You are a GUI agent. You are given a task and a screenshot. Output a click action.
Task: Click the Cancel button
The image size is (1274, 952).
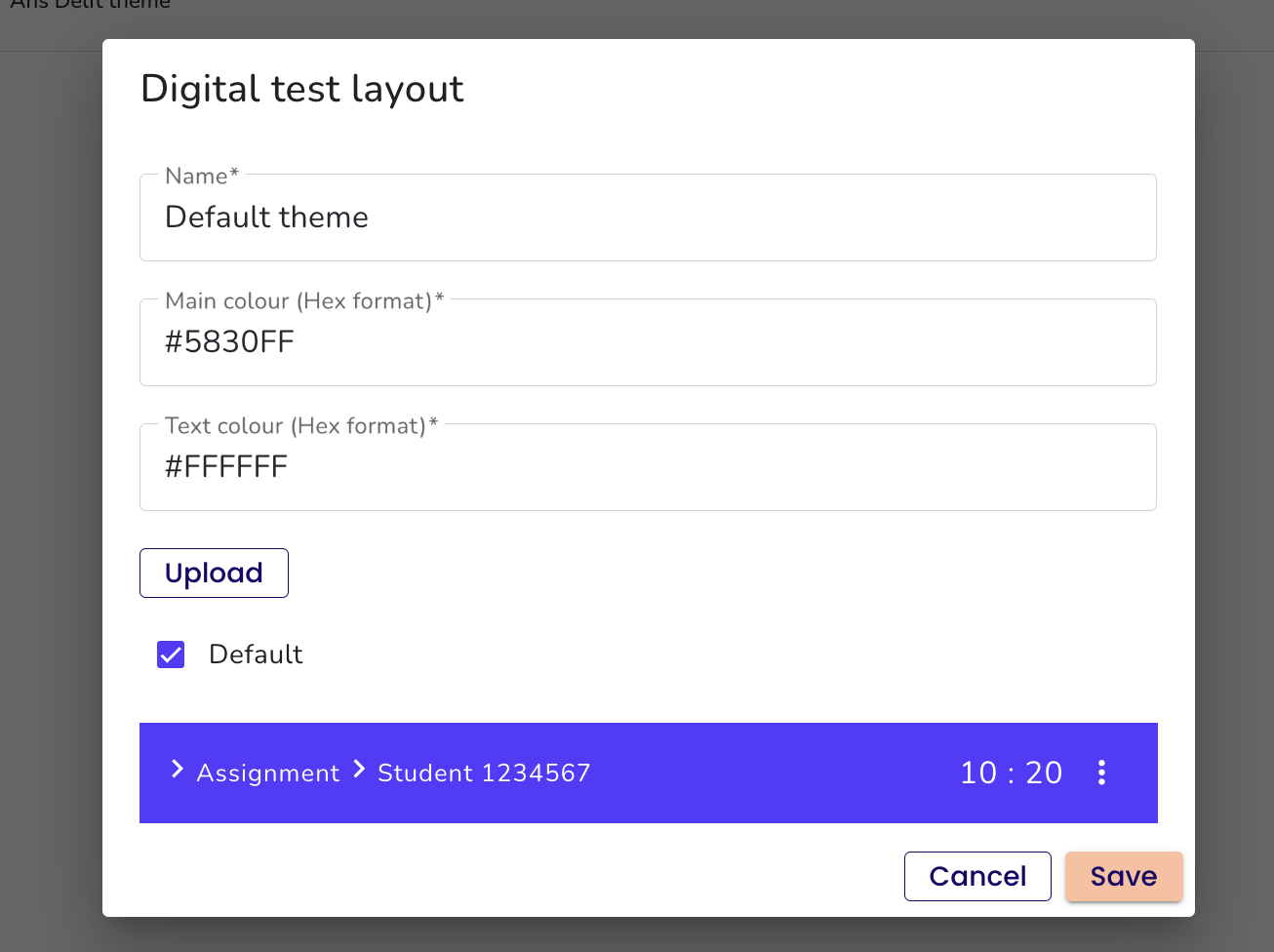tap(977, 876)
